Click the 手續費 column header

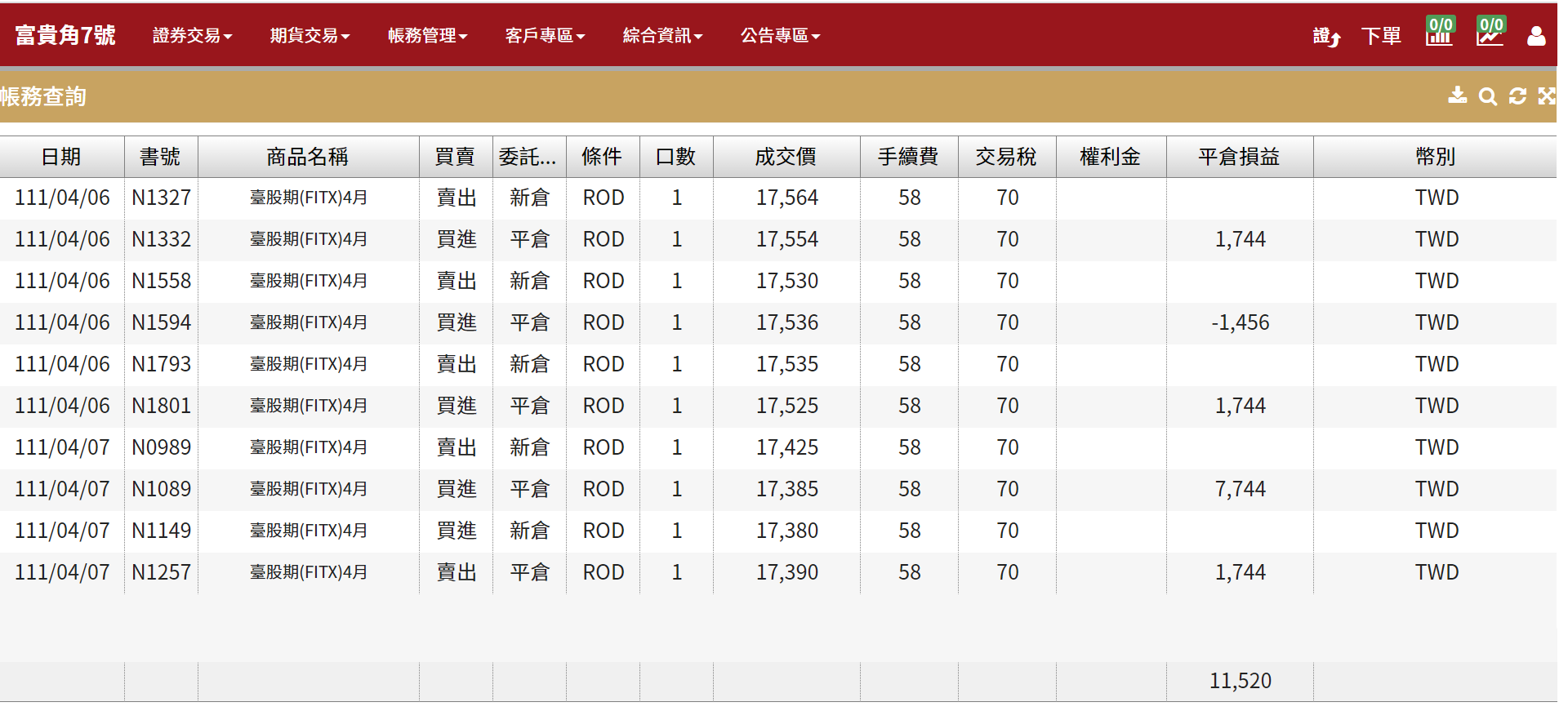click(x=908, y=157)
